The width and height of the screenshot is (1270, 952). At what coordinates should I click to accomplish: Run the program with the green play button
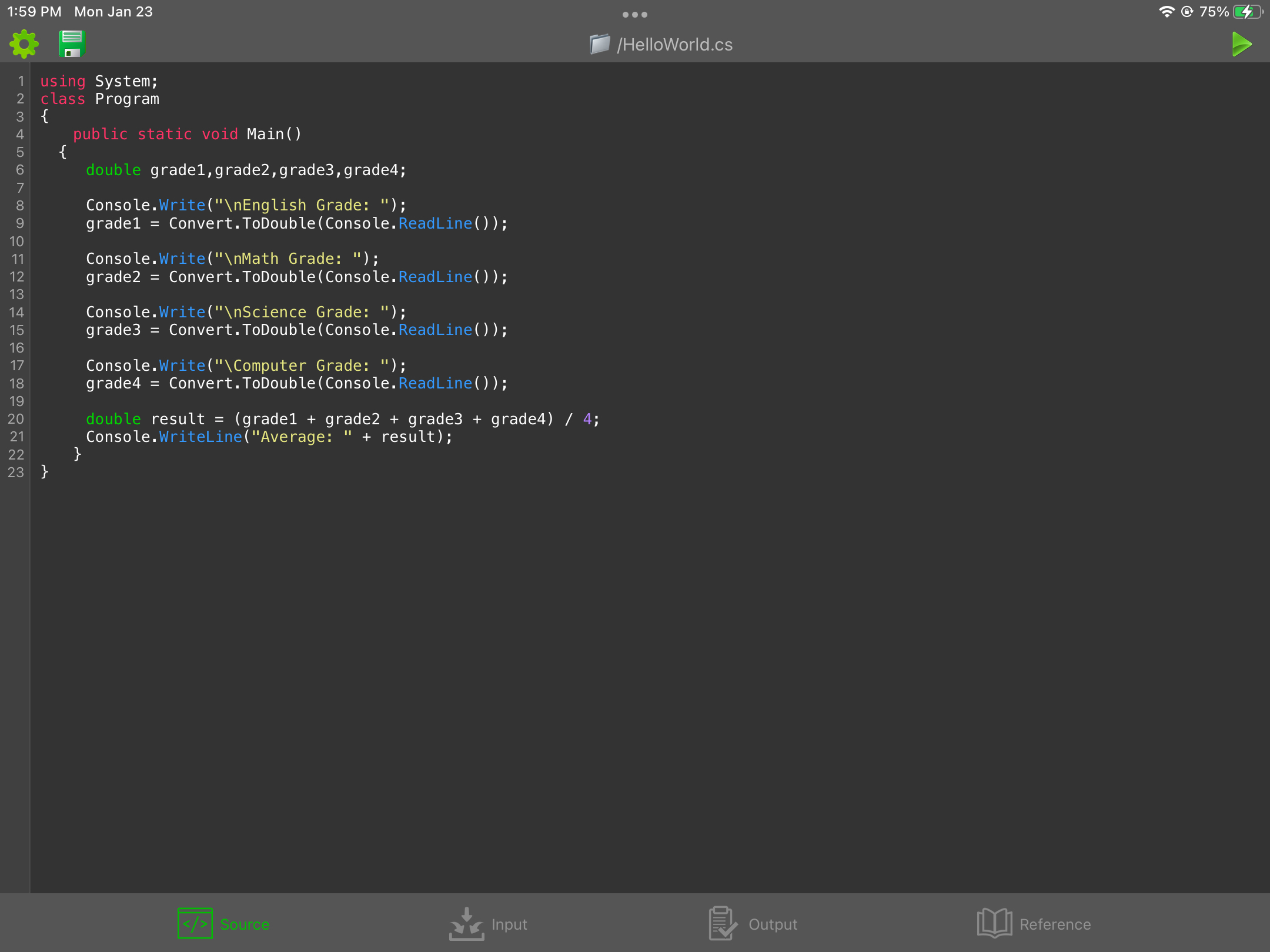[x=1241, y=45]
